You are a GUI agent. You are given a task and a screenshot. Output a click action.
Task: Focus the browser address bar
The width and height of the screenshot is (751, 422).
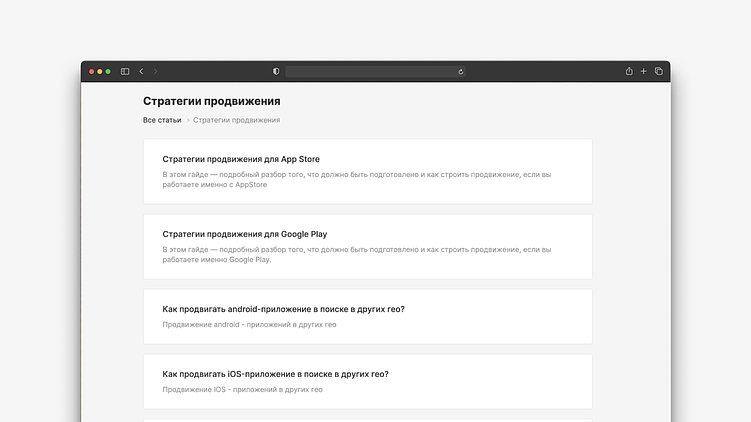tap(375, 72)
